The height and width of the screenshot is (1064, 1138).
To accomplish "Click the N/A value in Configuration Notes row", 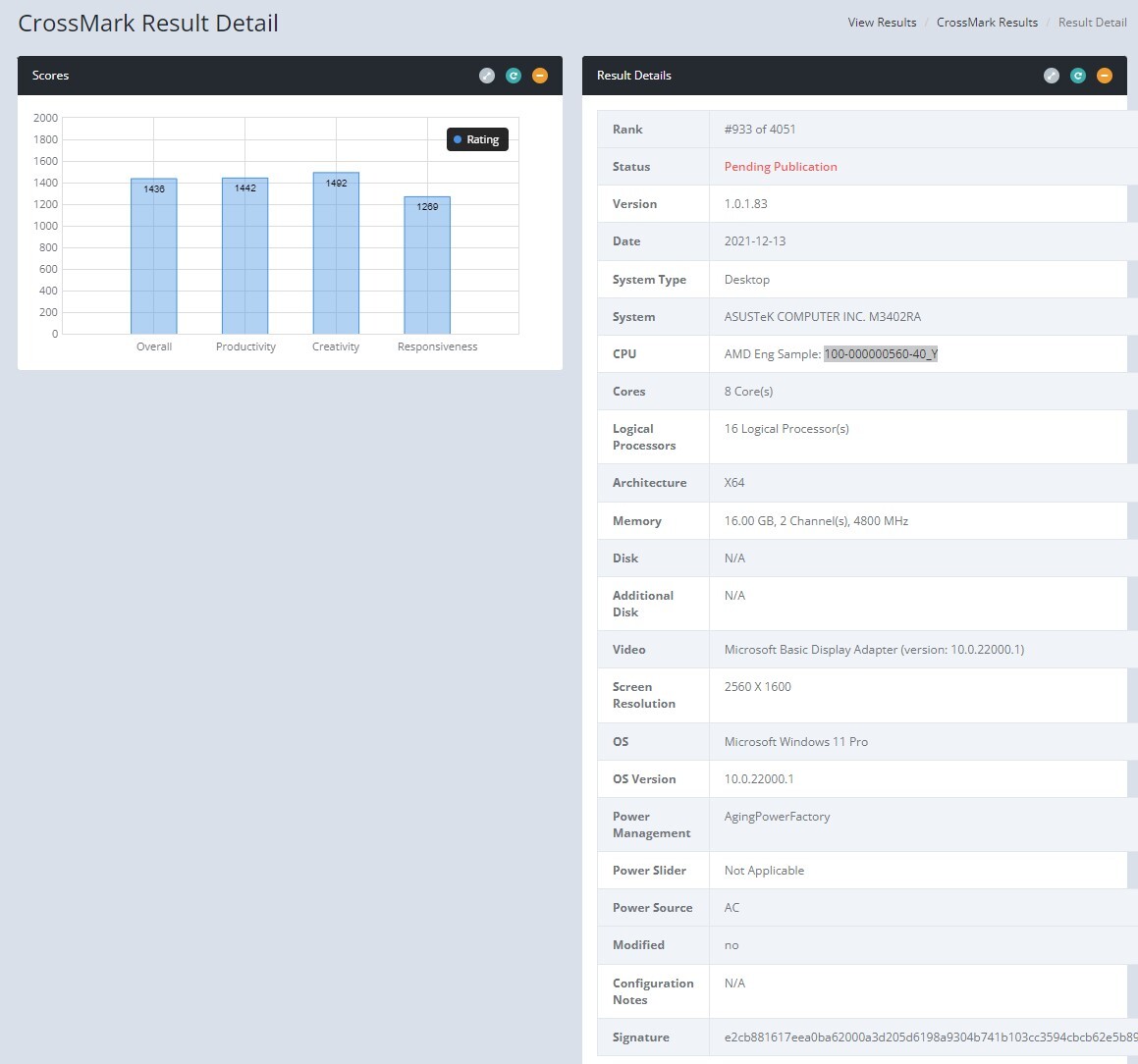I will [734, 984].
